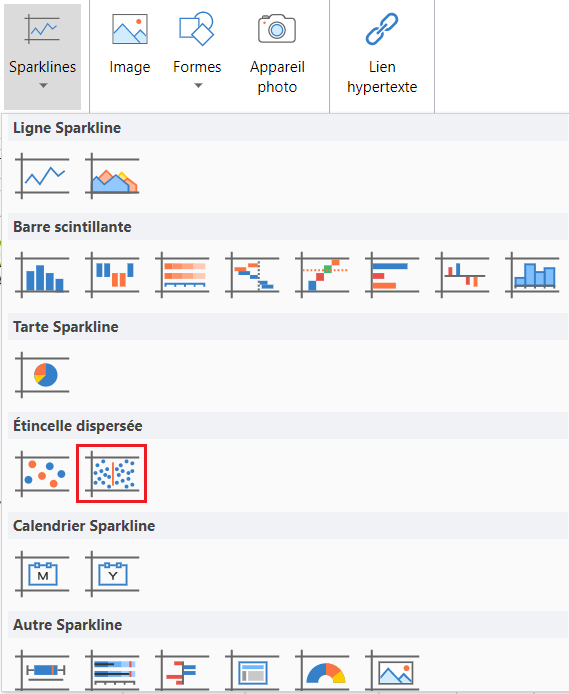Pick the box plot sparkline icon

pyautogui.click(x=42, y=671)
